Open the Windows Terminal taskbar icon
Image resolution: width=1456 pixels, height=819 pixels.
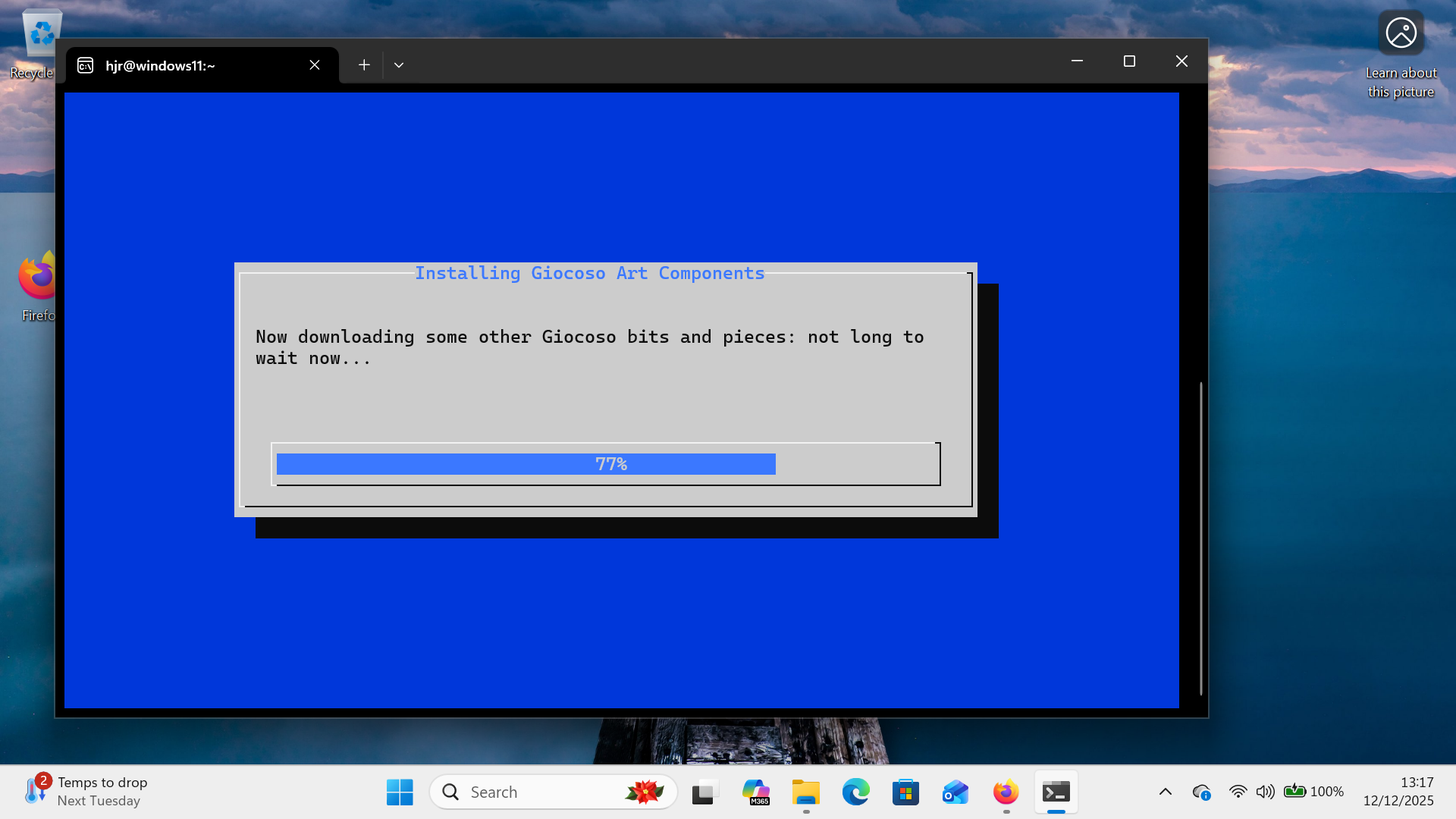(x=1056, y=792)
